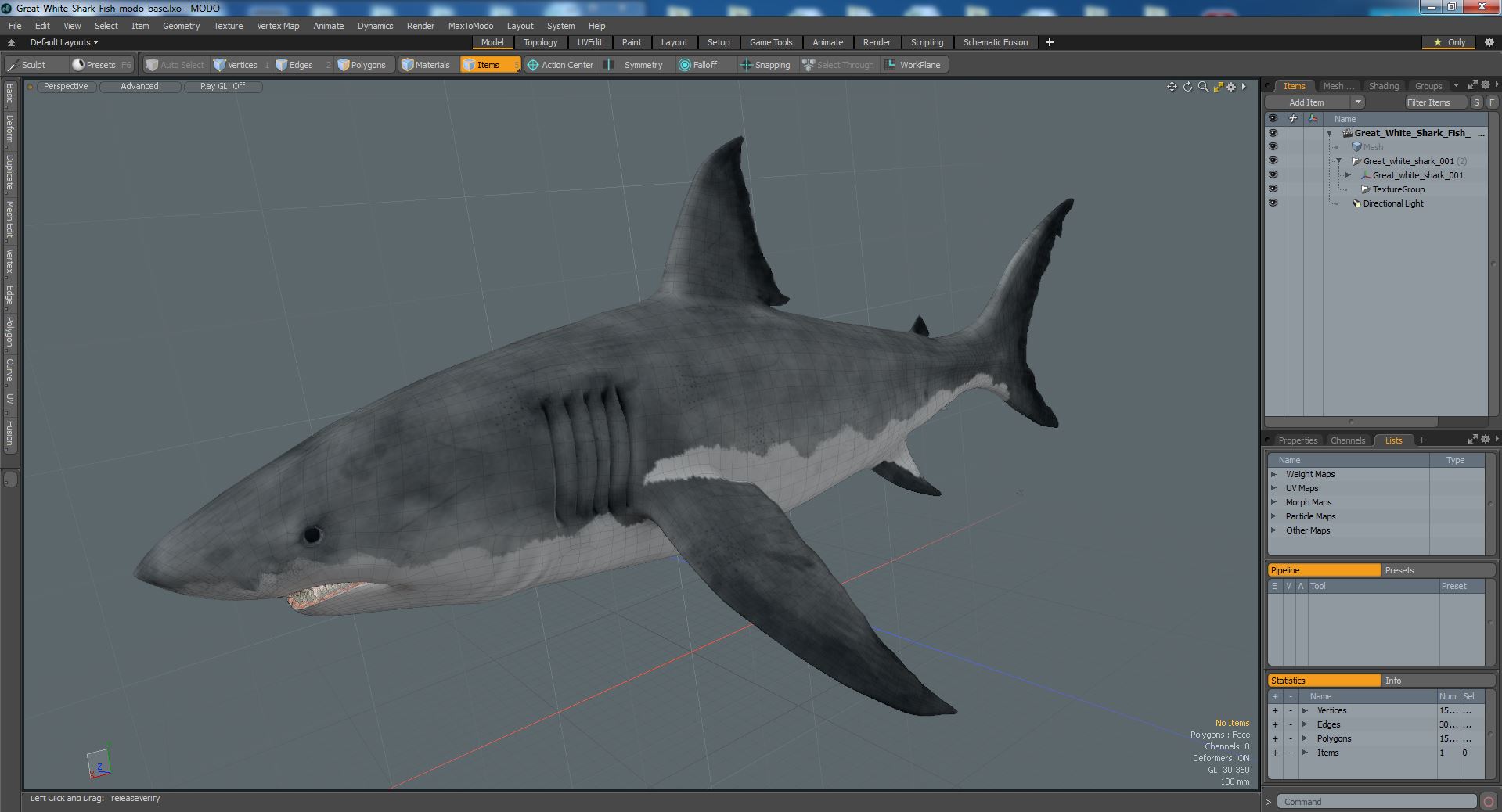Screen dimensions: 1502x812
Task: Open the Default Layouts dropdown
Action: tap(64, 42)
